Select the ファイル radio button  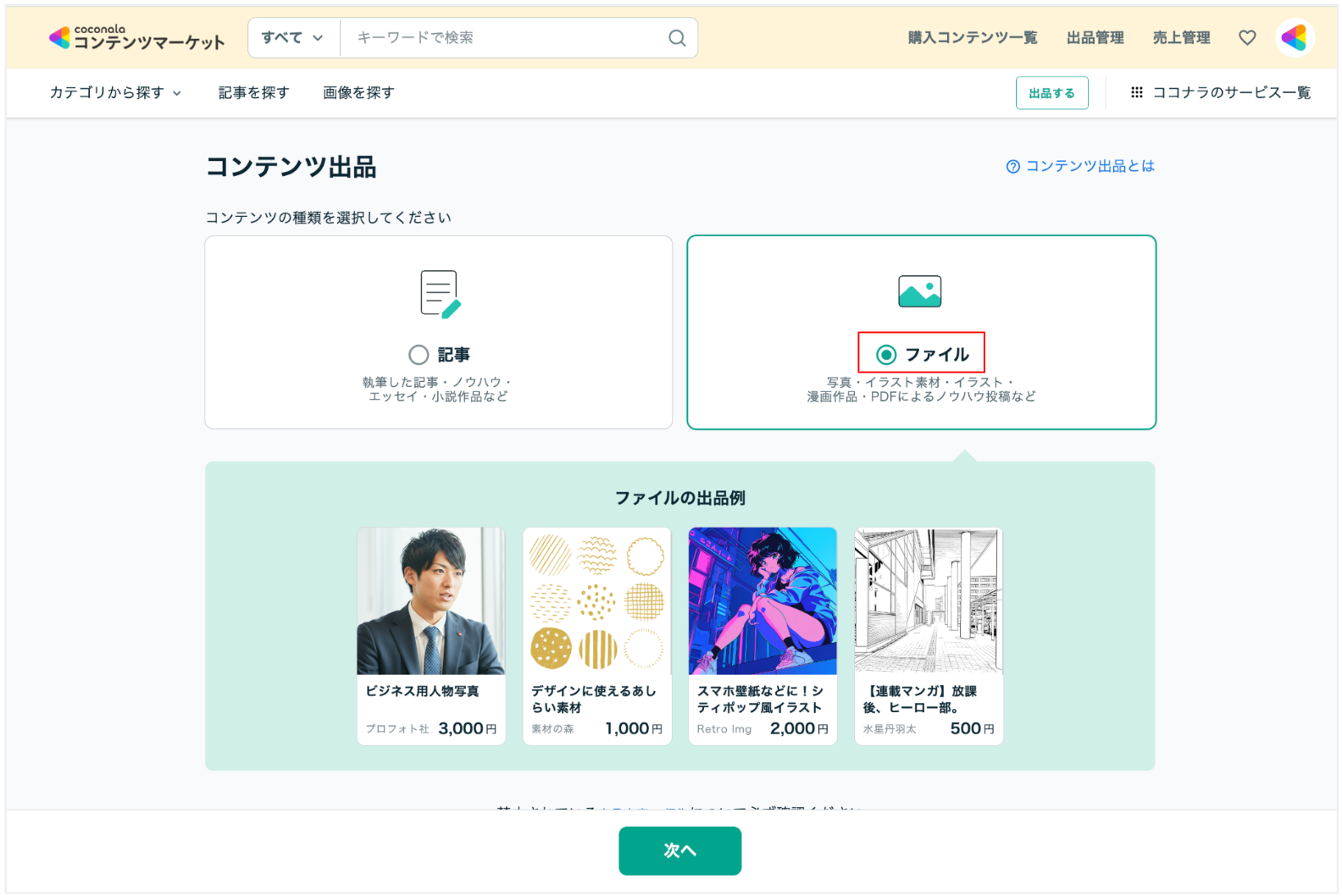[x=886, y=355]
